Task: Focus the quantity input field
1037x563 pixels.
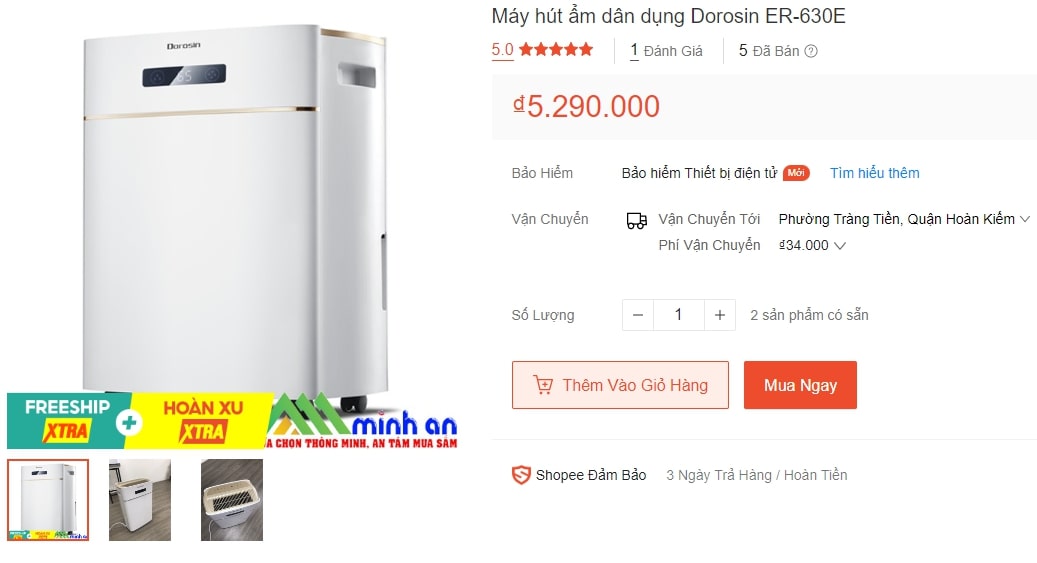Action: point(679,315)
